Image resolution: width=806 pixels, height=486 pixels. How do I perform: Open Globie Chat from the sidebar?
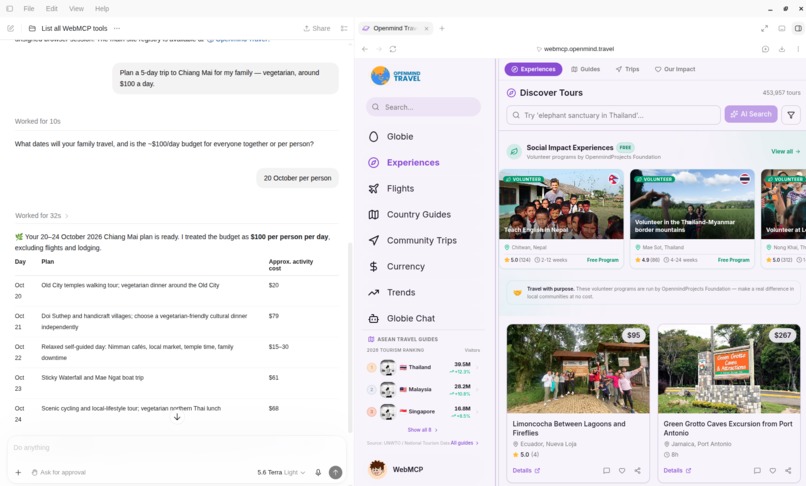click(x=401, y=318)
